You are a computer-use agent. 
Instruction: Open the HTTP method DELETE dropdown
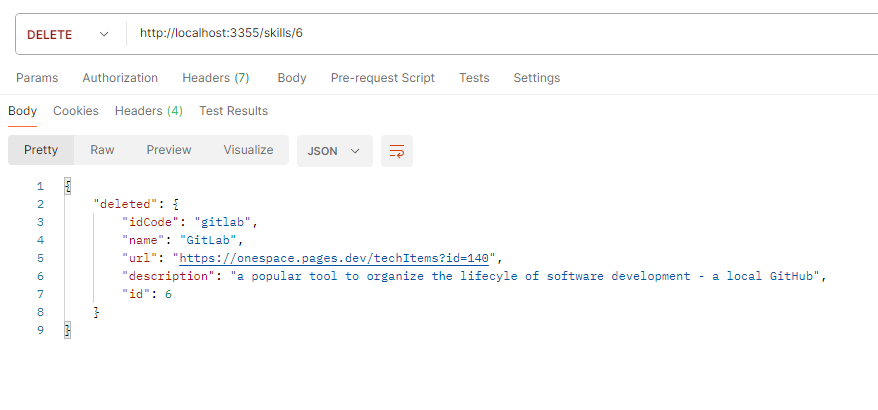point(67,34)
